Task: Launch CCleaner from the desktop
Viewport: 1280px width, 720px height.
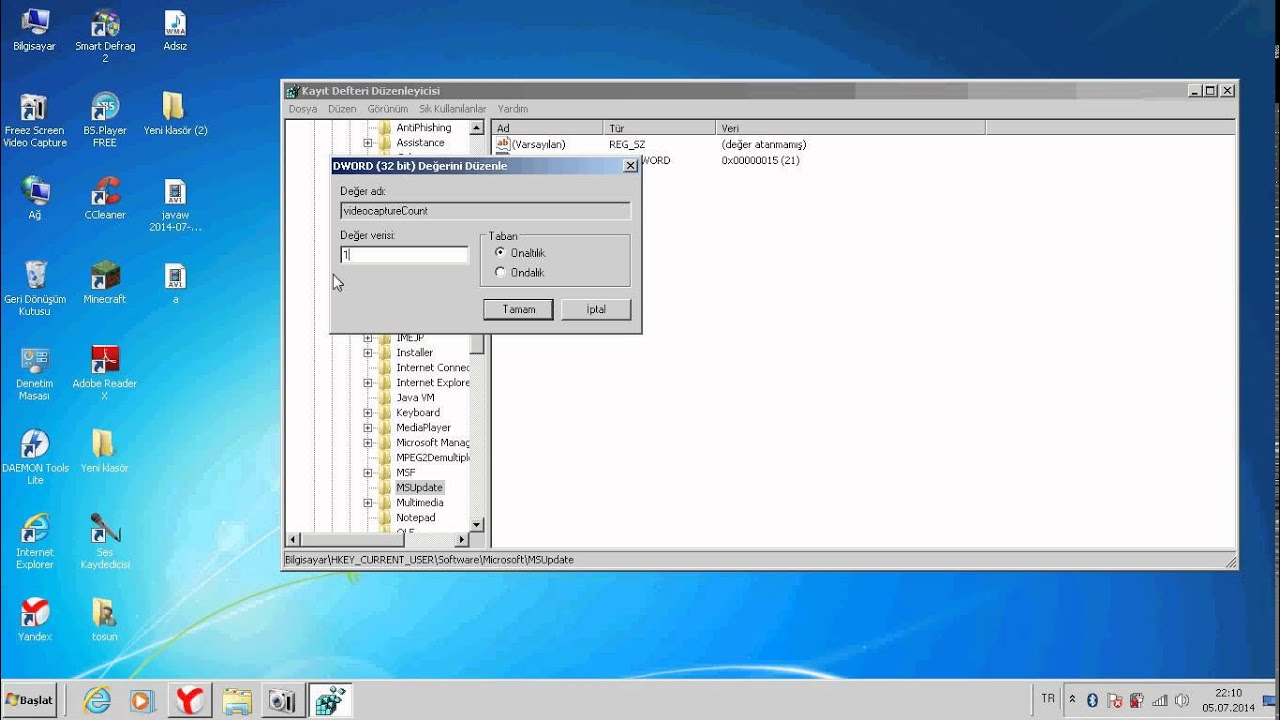Action: click(x=105, y=198)
